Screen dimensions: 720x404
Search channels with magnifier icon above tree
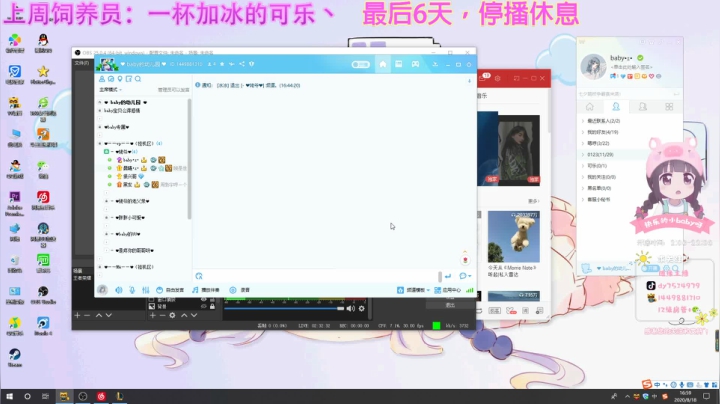tap(138, 79)
